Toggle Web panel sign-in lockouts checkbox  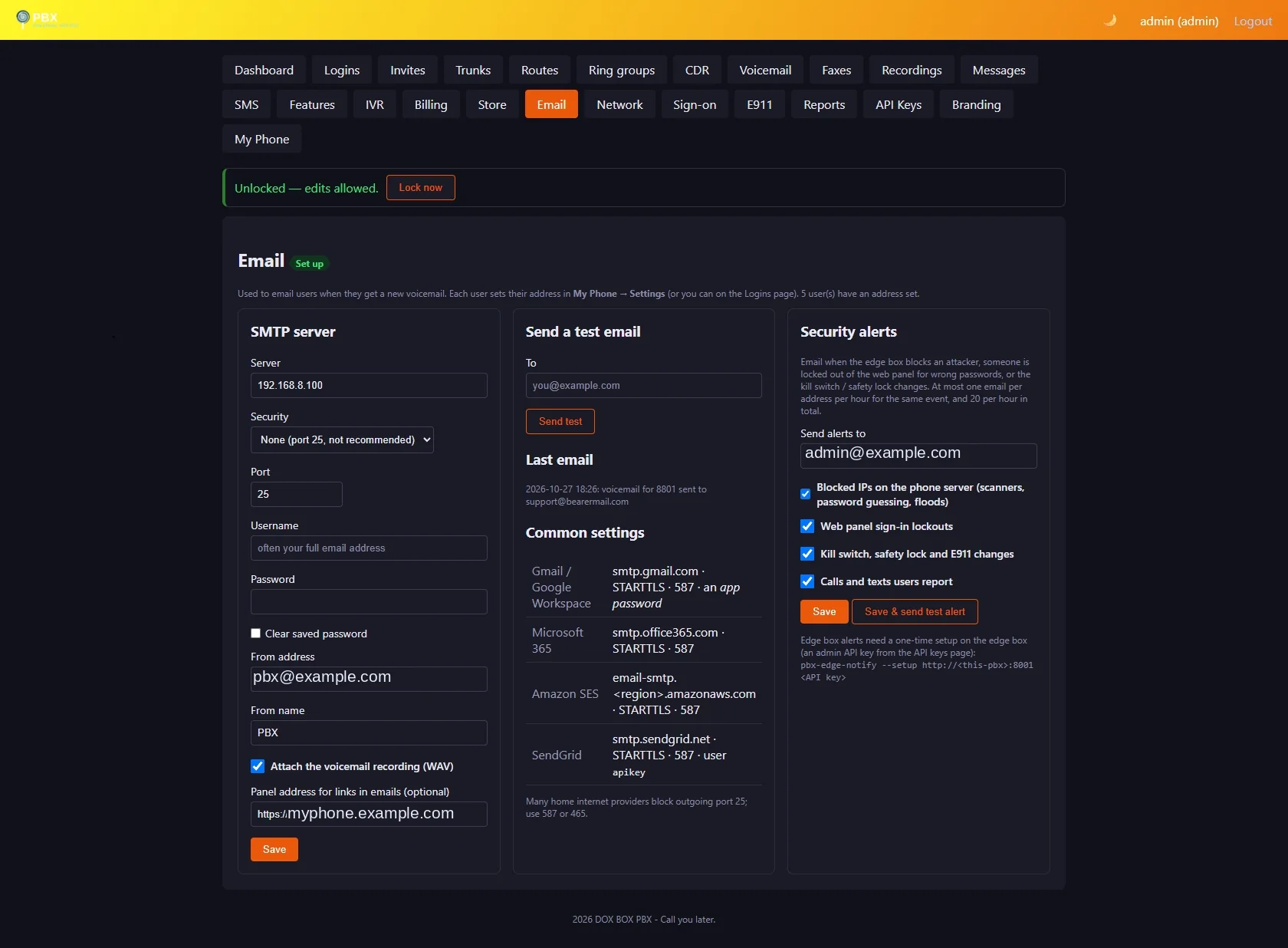[807, 526]
